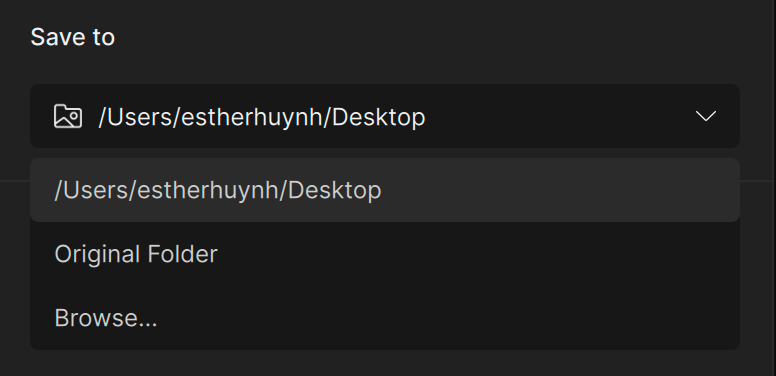
Task: Select the highlighted /Users/estherhuynh/Desktop list entry
Action: coord(385,190)
